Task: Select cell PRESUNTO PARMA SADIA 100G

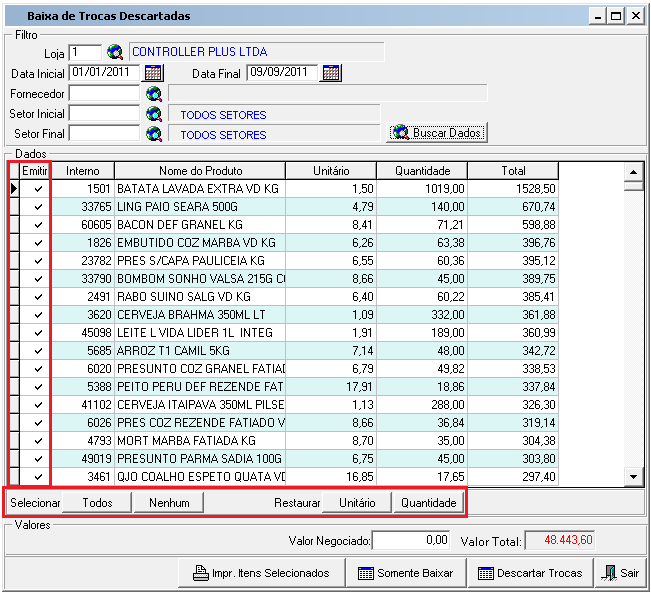Action: coord(200,459)
